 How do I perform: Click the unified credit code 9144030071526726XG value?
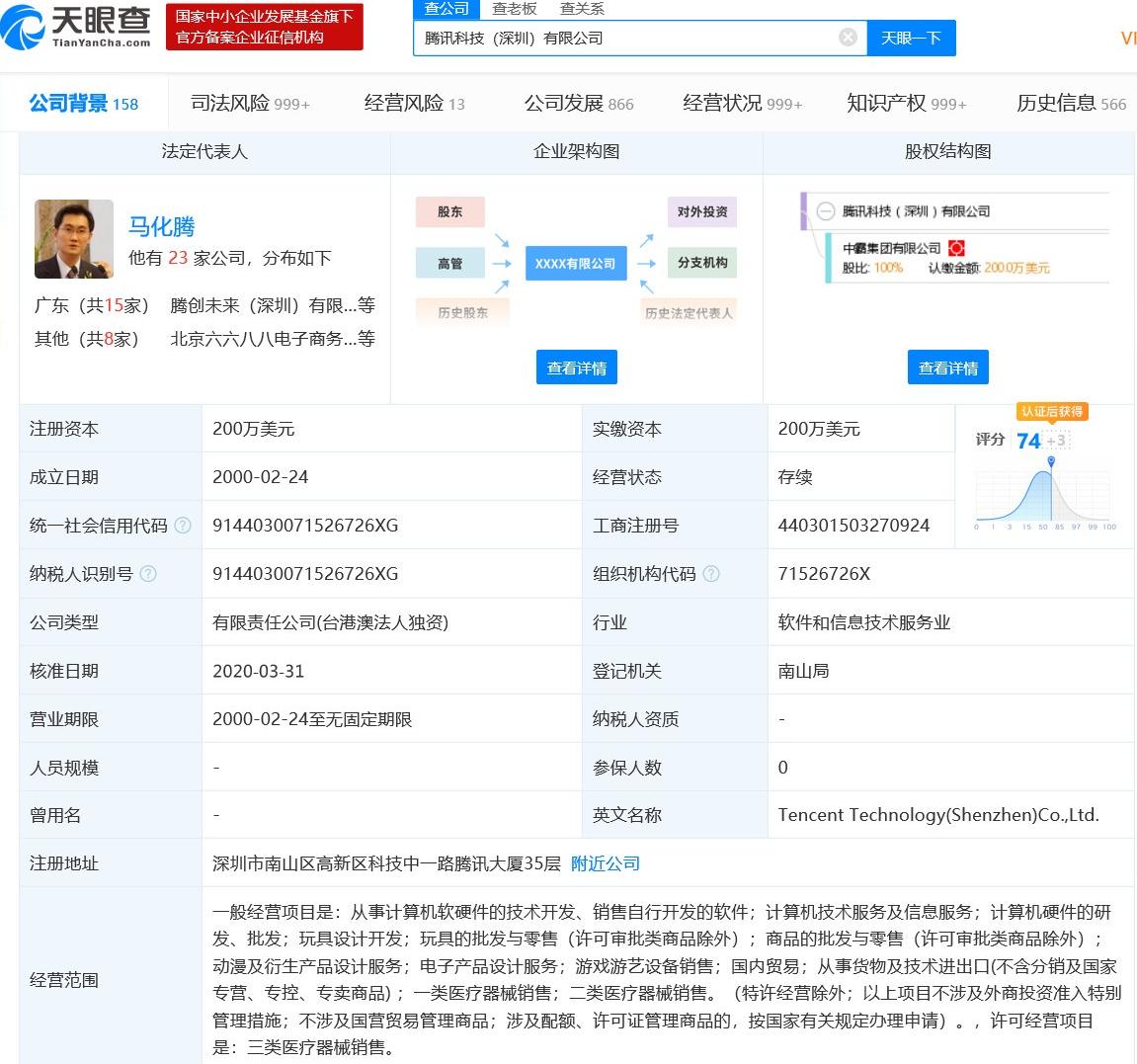pyautogui.click(x=305, y=526)
